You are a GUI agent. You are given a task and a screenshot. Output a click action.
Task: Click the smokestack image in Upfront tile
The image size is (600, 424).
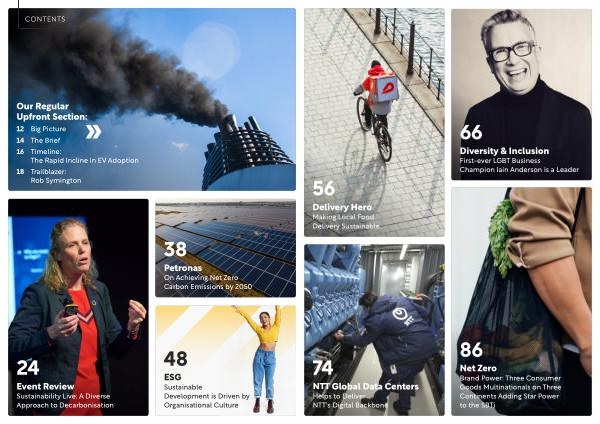(x=248, y=153)
